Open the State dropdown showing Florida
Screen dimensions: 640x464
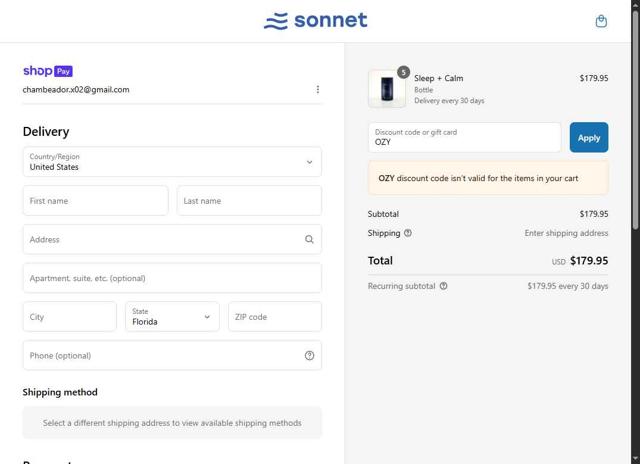tap(172, 317)
